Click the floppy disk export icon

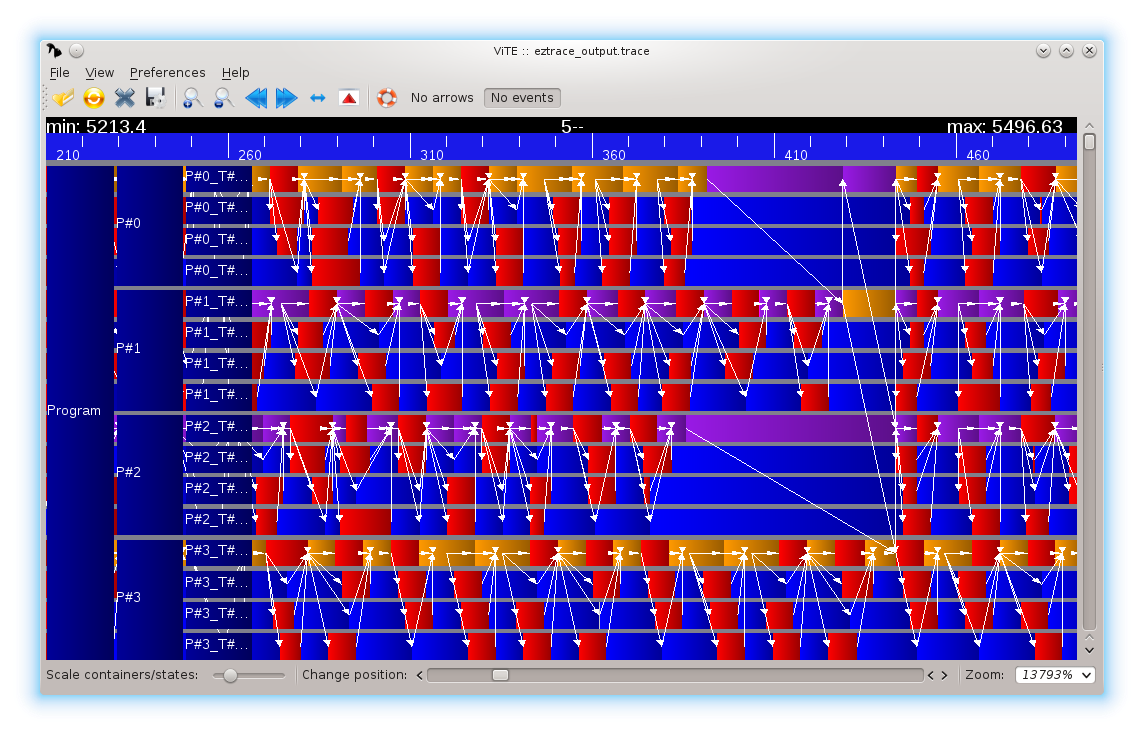coord(155,98)
